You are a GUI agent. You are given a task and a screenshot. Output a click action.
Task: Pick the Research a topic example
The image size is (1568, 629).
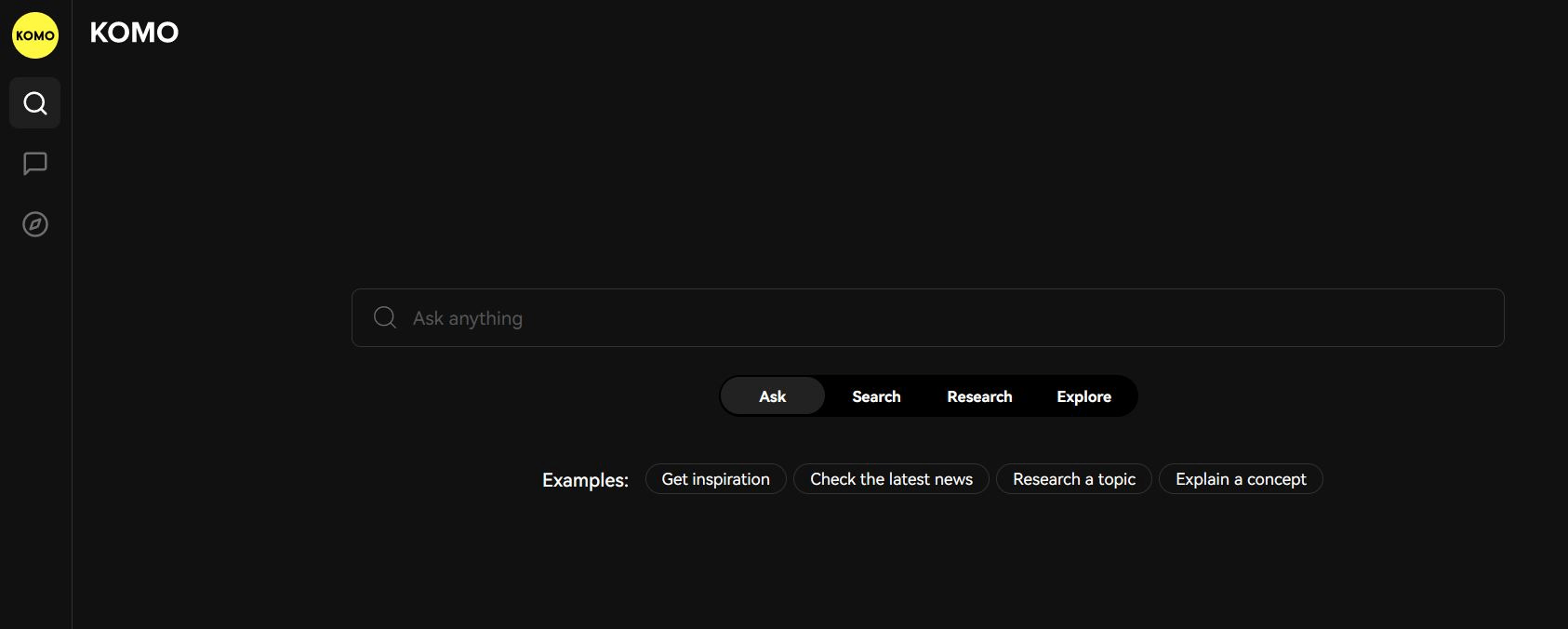[1073, 479]
